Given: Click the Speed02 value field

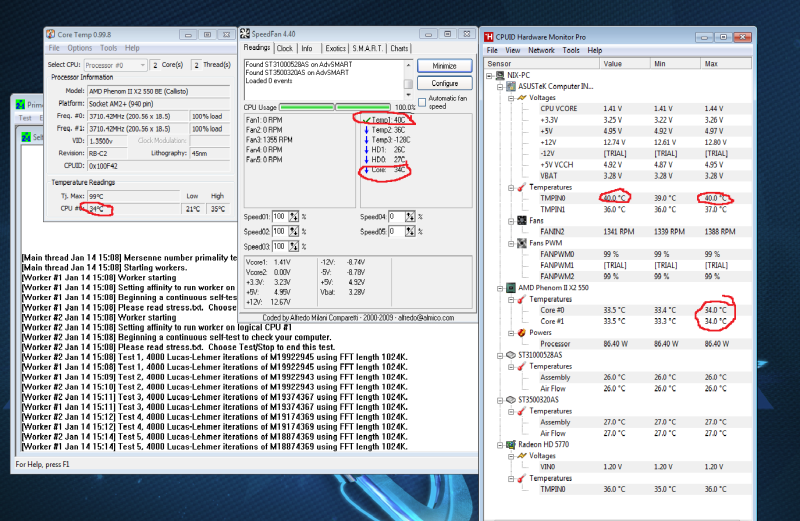Looking at the screenshot, I should pyautogui.click(x=280, y=232).
